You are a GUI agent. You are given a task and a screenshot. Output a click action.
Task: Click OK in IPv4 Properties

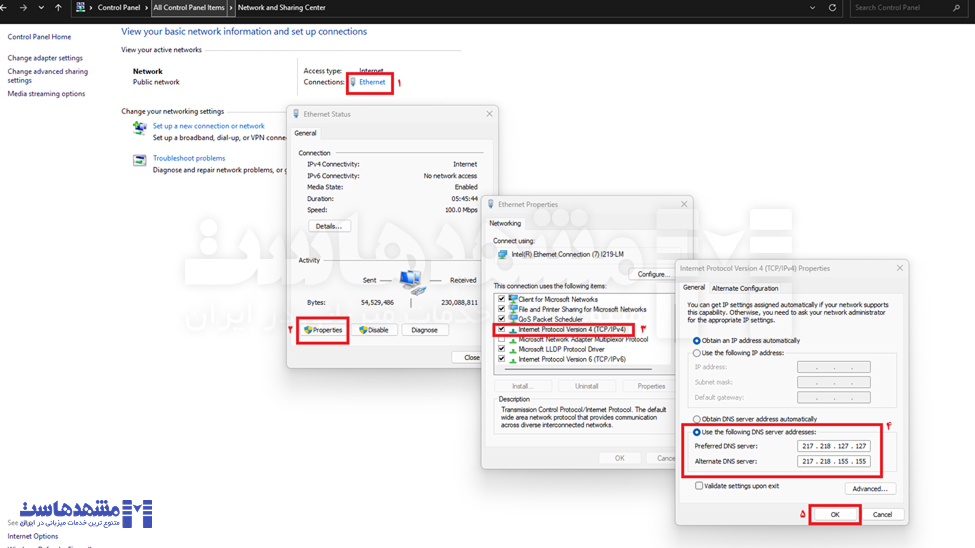(835, 515)
